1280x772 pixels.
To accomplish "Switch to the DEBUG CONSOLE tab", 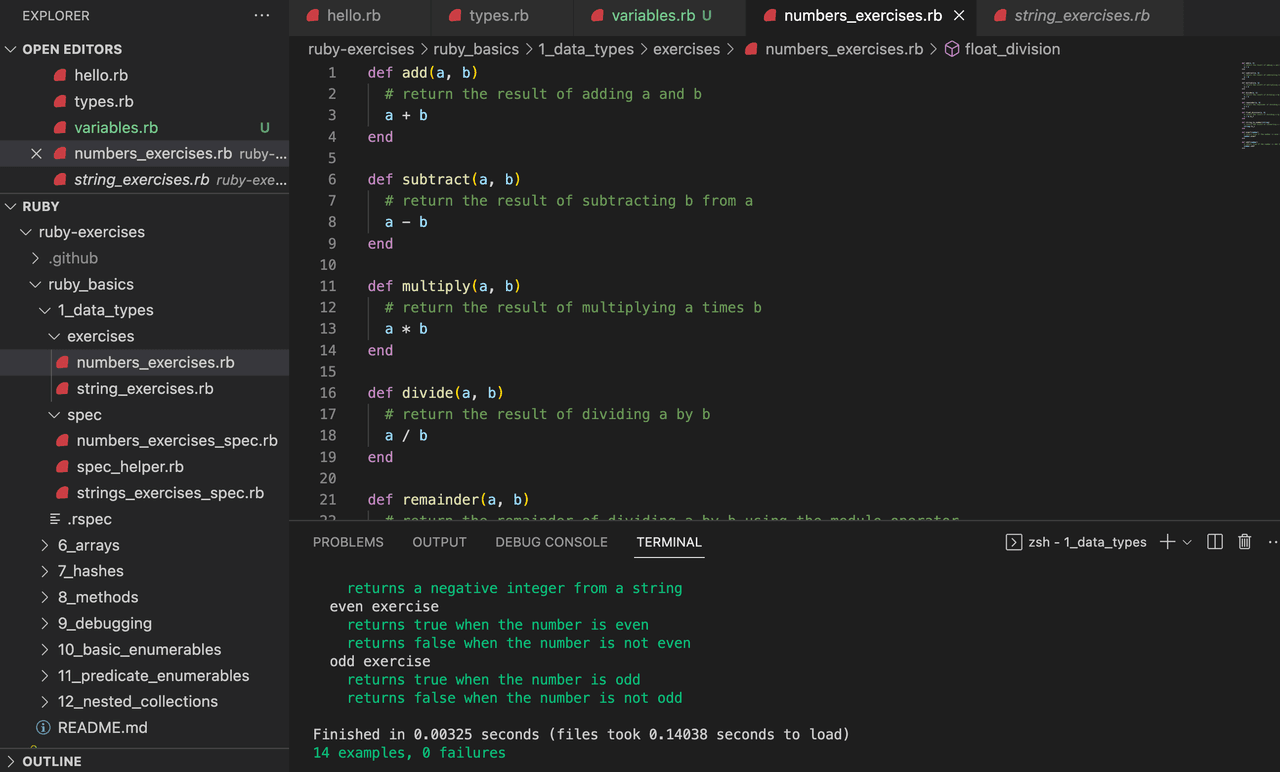I will (551, 542).
